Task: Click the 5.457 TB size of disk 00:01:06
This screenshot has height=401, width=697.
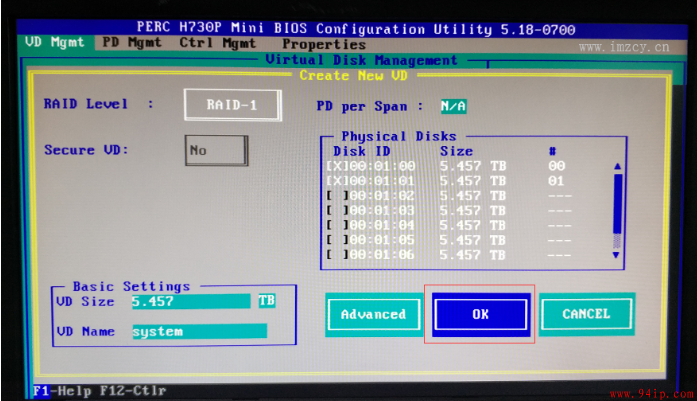Action: pyautogui.click(x=473, y=255)
